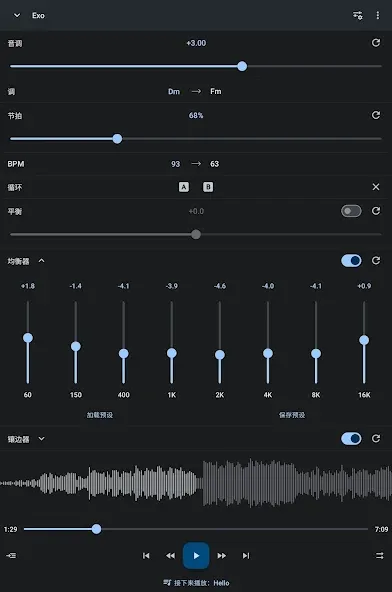Set loop point B
The image size is (392, 592).
[x=208, y=187]
